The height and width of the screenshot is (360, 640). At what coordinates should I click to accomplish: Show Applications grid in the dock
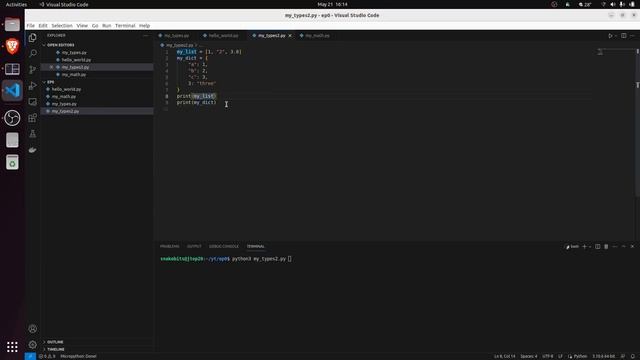point(12,347)
